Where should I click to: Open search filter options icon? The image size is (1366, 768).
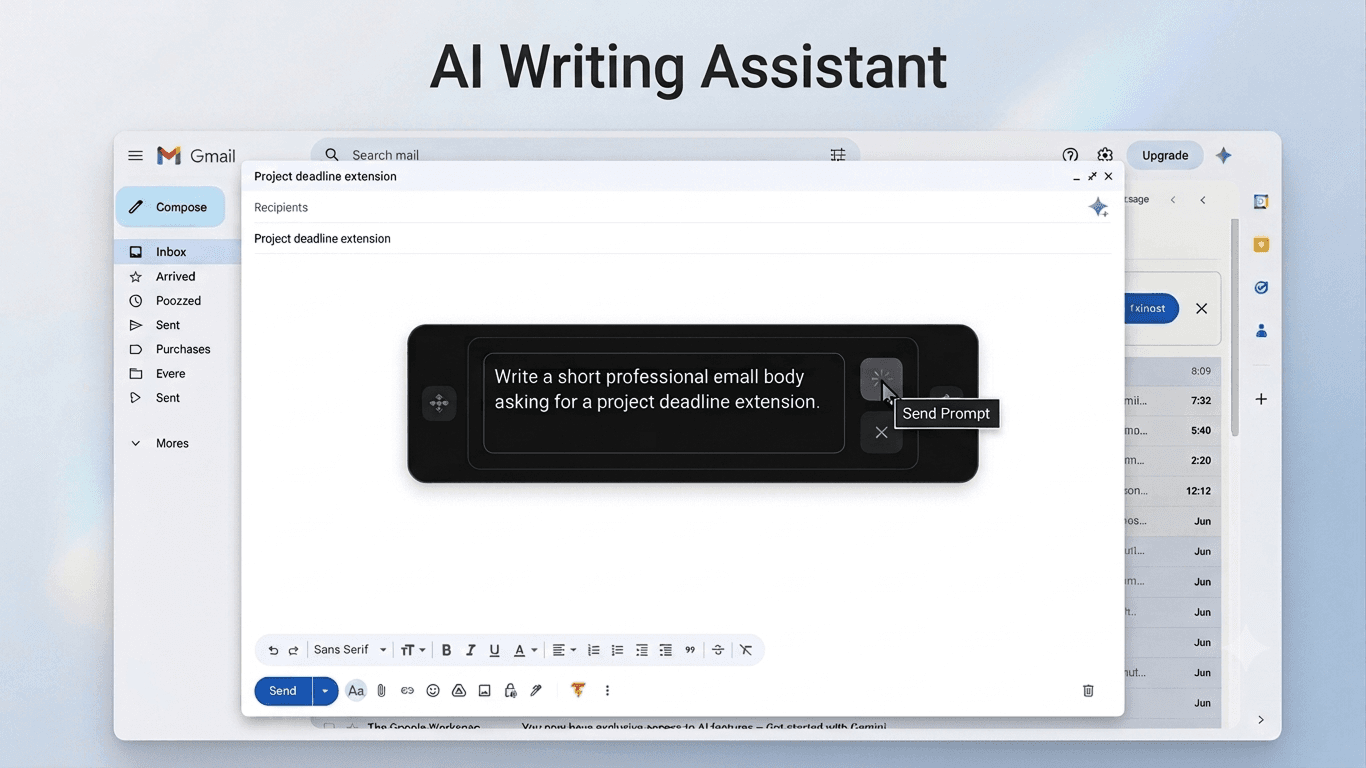[x=838, y=155]
